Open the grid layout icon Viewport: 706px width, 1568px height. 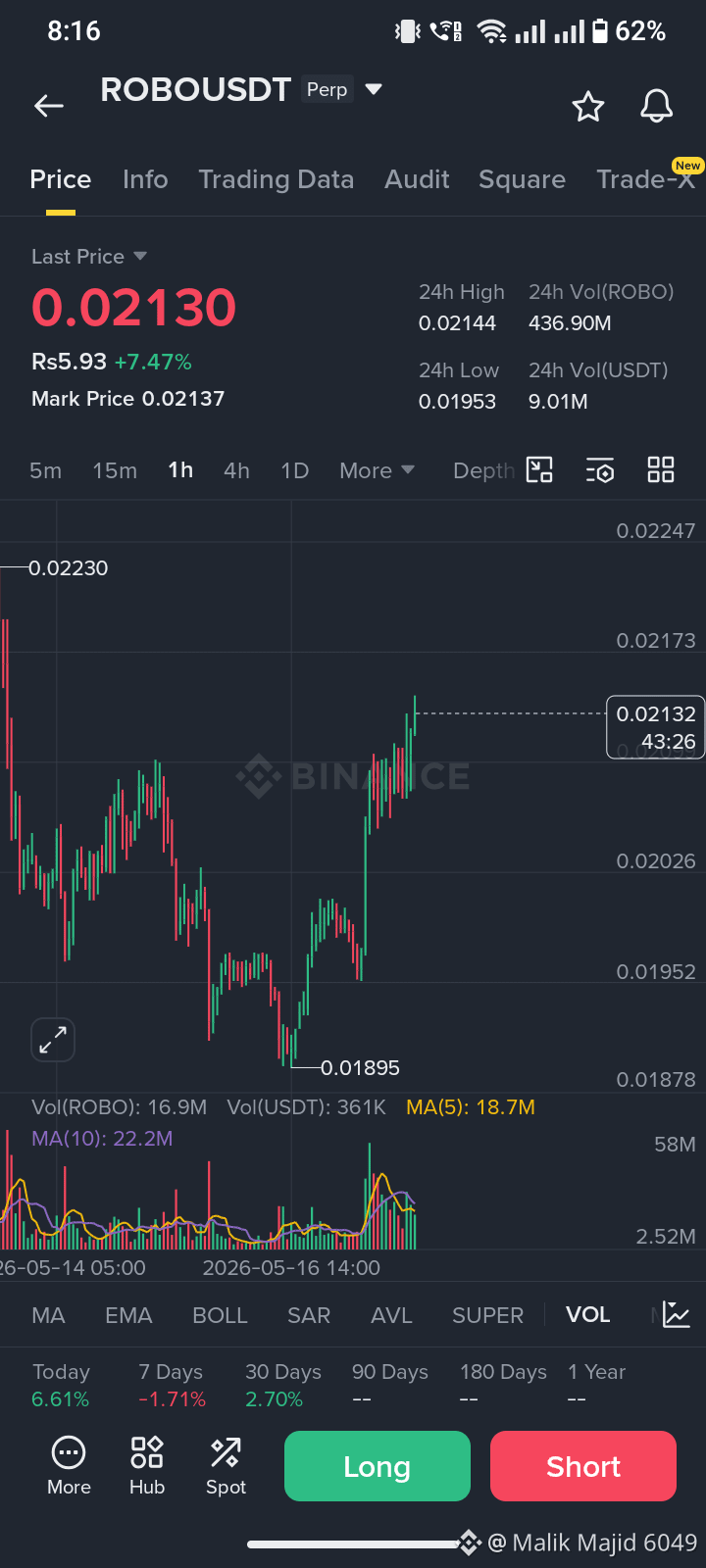click(661, 470)
